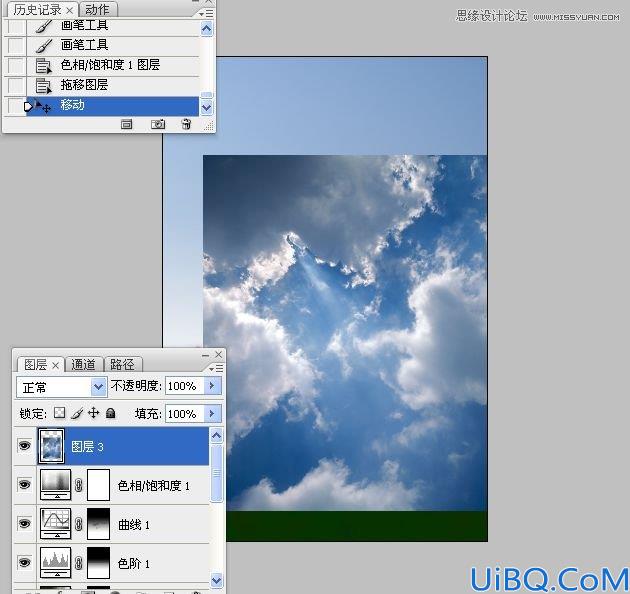Image resolution: width=630 pixels, height=594 pixels.
Task: Select the drag layer history state
Action: 112,85
